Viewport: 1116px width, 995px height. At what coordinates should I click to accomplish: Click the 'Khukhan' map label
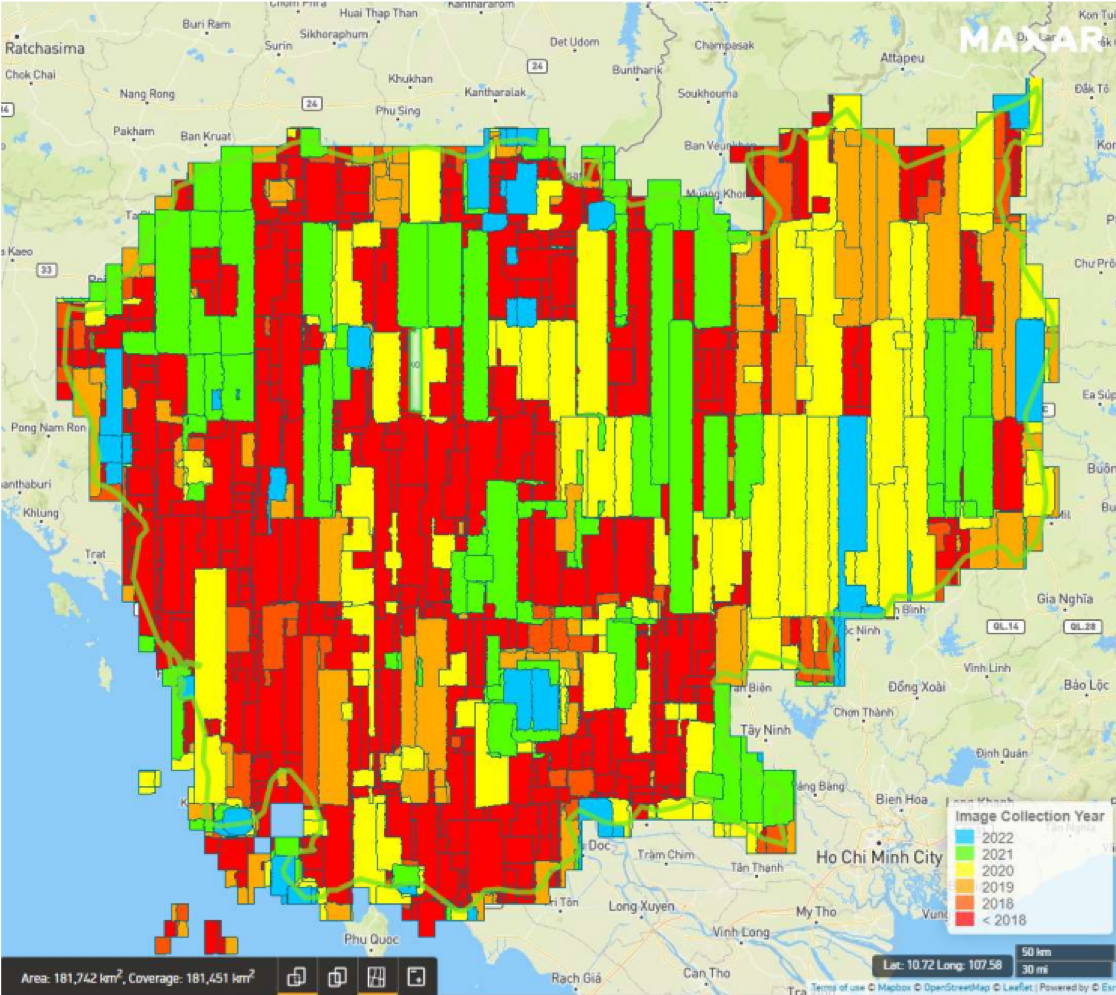click(x=411, y=78)
